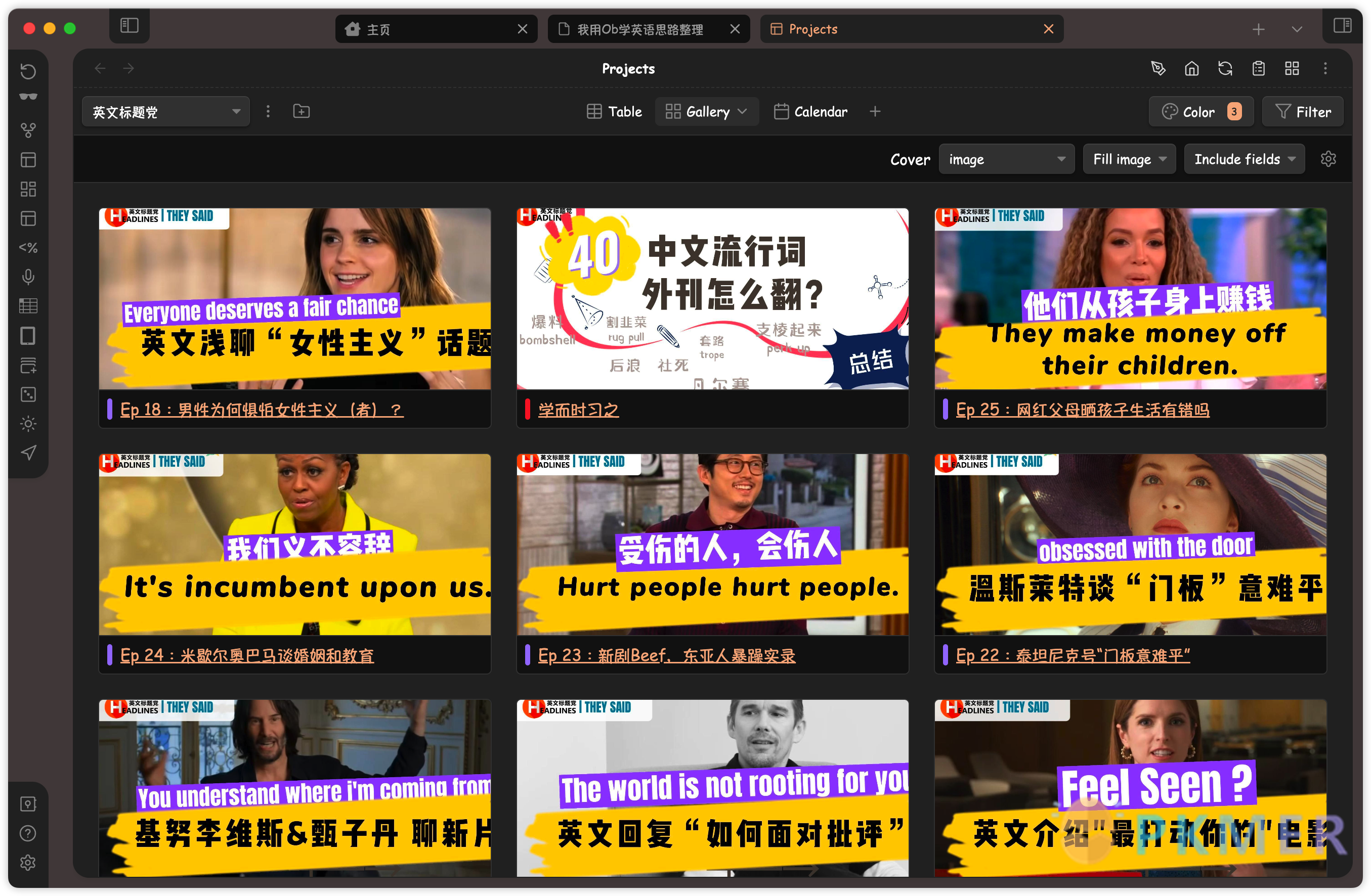1371x896 pixels.
Task: Click the dashboard tiles ribbon icon
Action: coord(28,189)
